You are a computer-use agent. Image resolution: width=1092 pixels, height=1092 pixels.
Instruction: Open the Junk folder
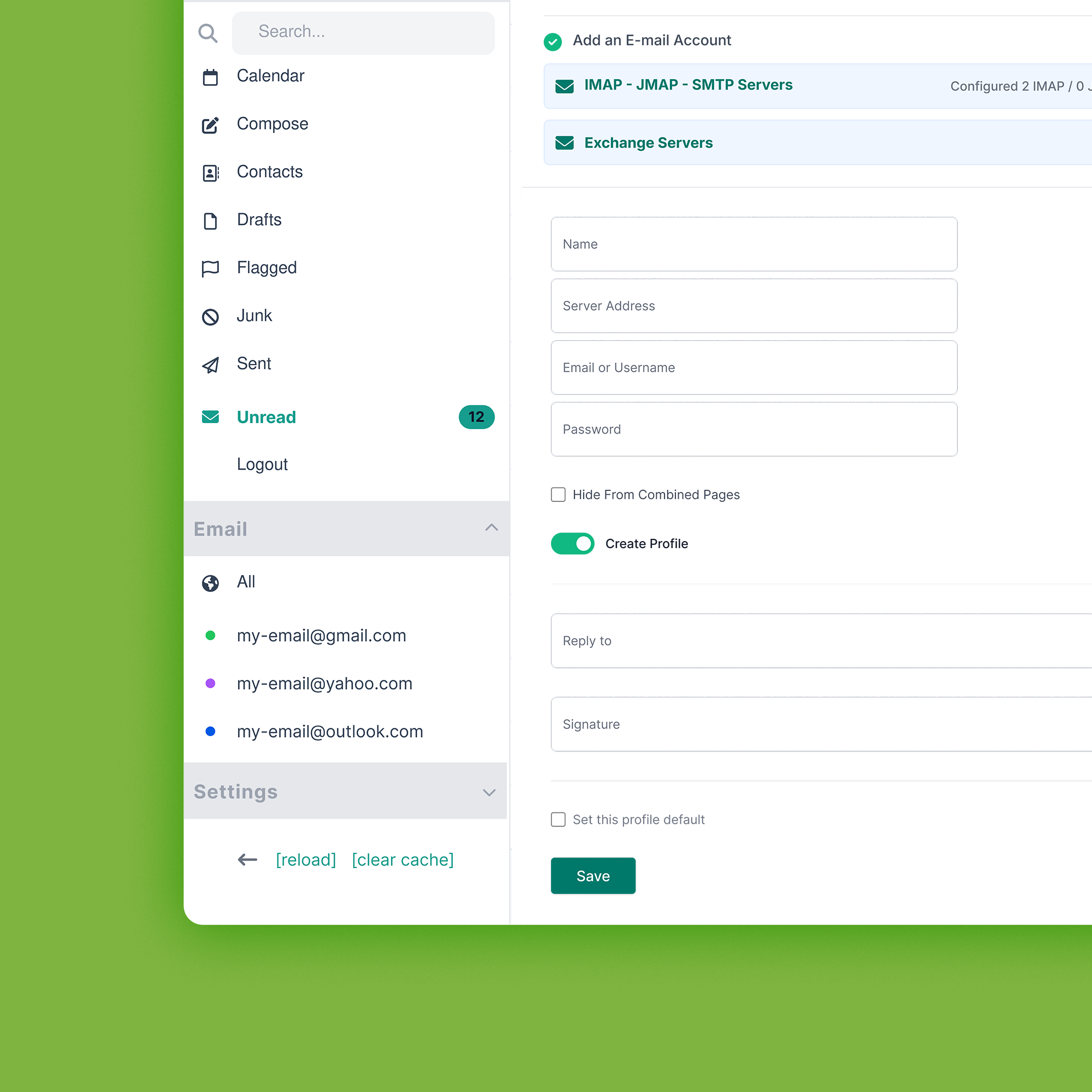254,316
